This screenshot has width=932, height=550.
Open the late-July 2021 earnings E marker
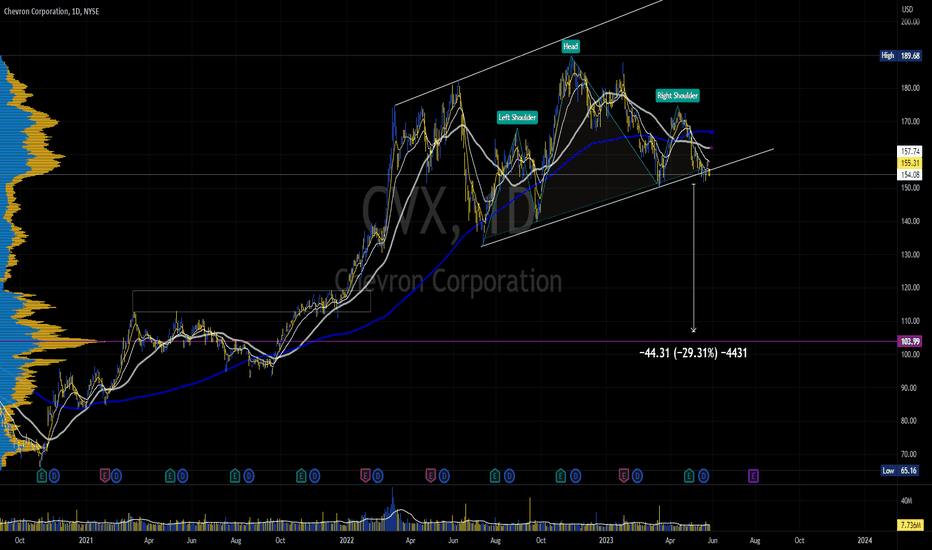pyautogui.click(x=235, y=476)
